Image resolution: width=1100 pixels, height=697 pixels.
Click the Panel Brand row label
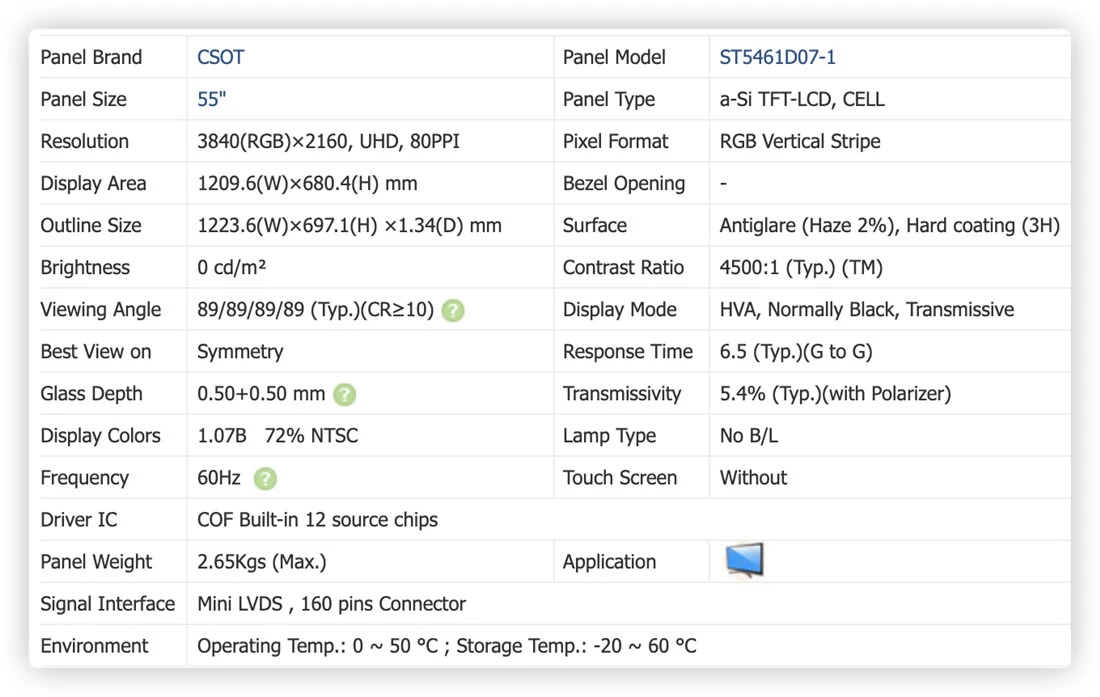point(91,57)
